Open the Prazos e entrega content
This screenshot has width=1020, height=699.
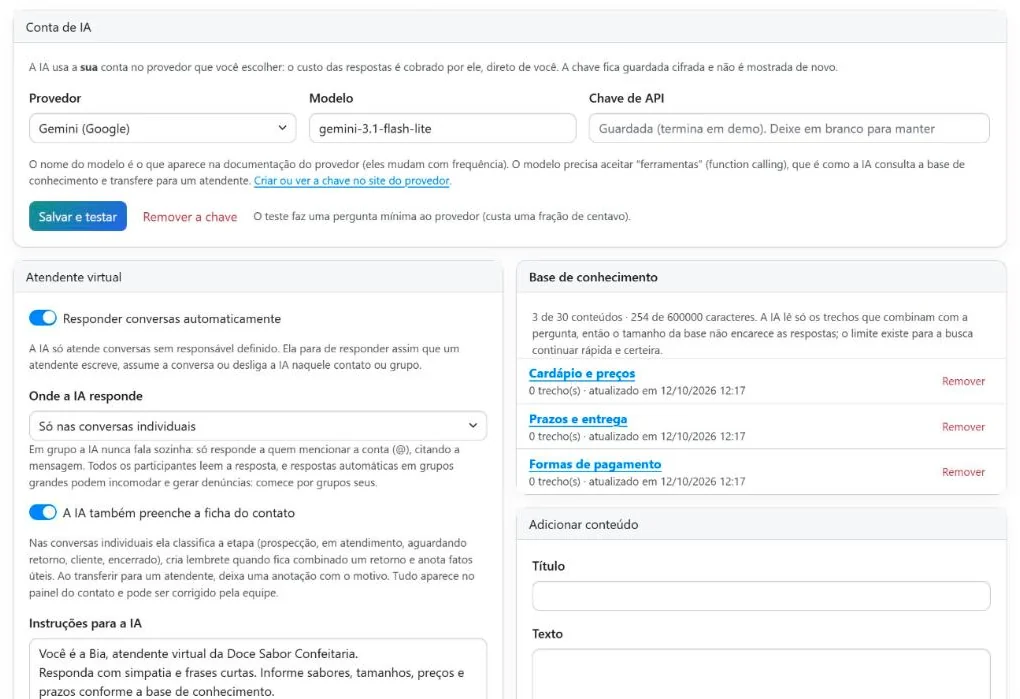[x=578, y=419]
